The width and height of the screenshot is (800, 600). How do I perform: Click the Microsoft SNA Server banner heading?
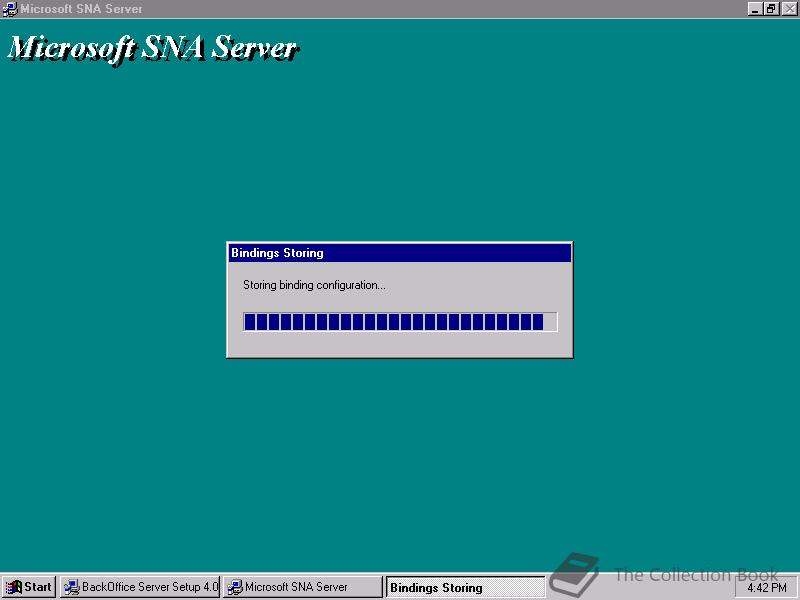click(153, 49)
